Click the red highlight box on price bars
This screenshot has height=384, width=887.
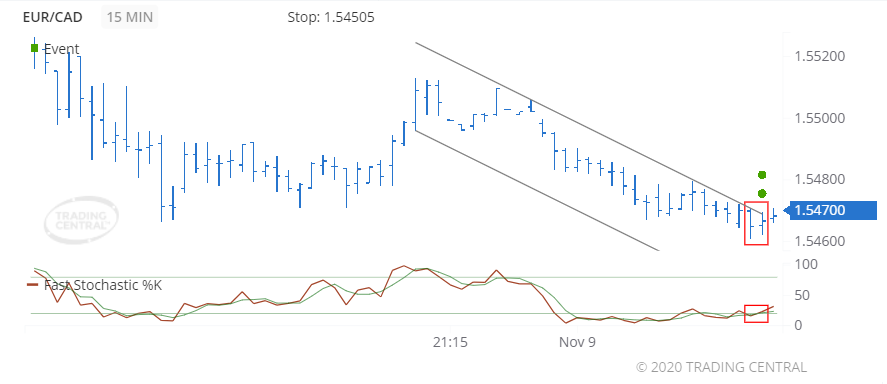[756, 223]
